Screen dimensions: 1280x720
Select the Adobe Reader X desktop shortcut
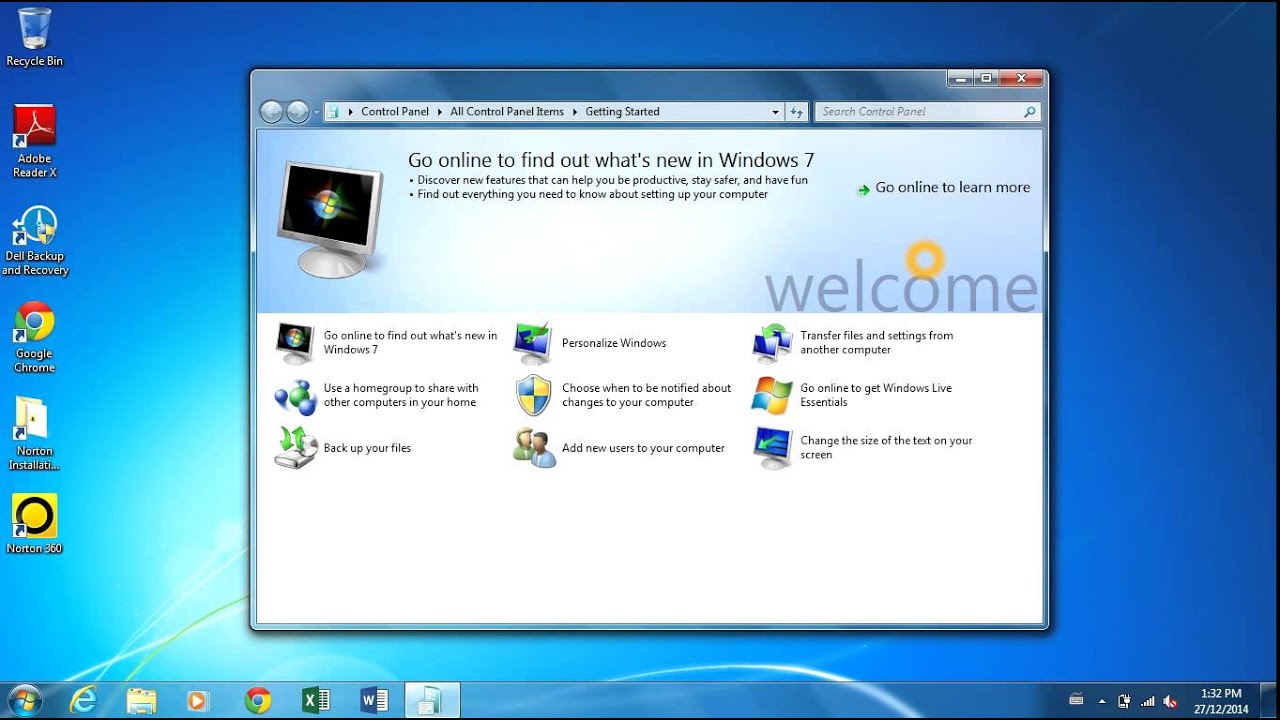pos(34,141)
